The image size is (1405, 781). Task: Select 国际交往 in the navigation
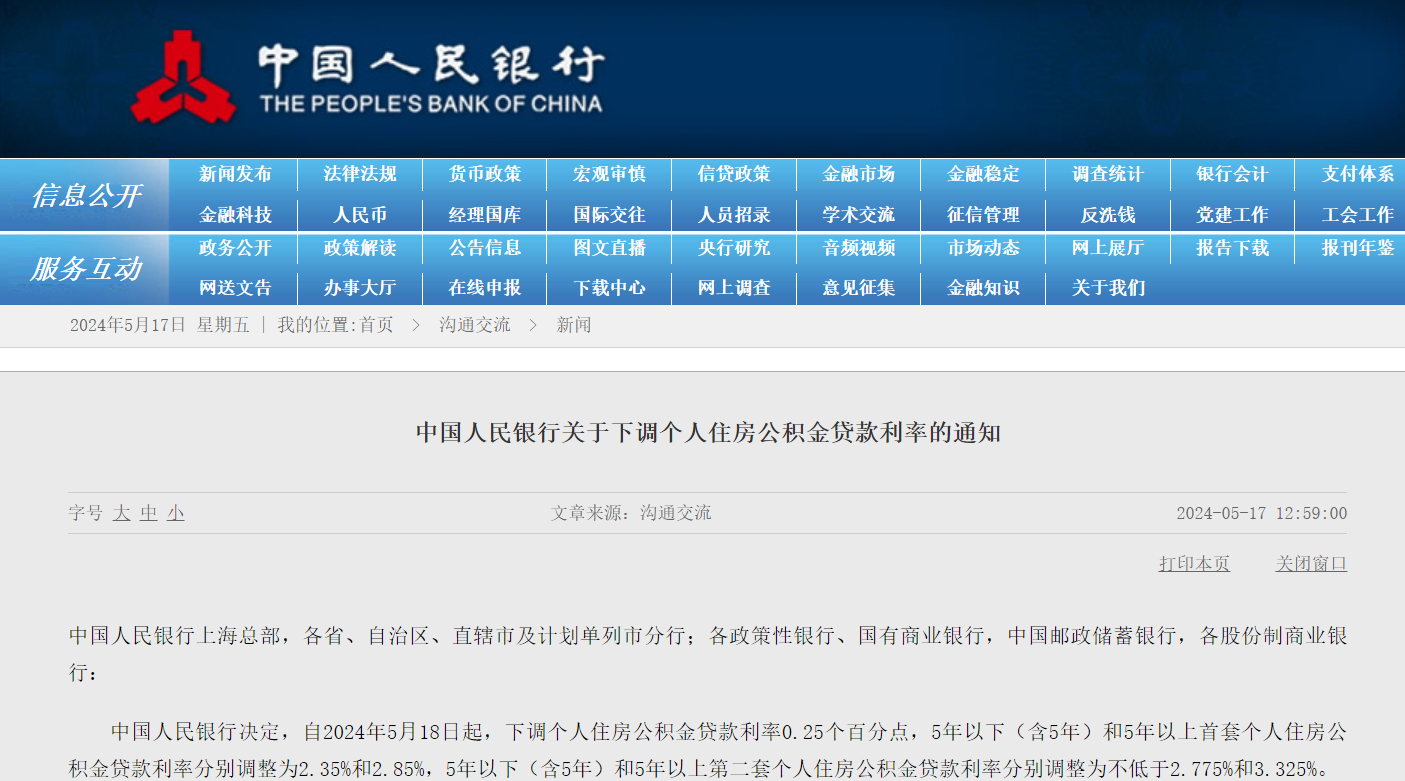coord(609,215)
